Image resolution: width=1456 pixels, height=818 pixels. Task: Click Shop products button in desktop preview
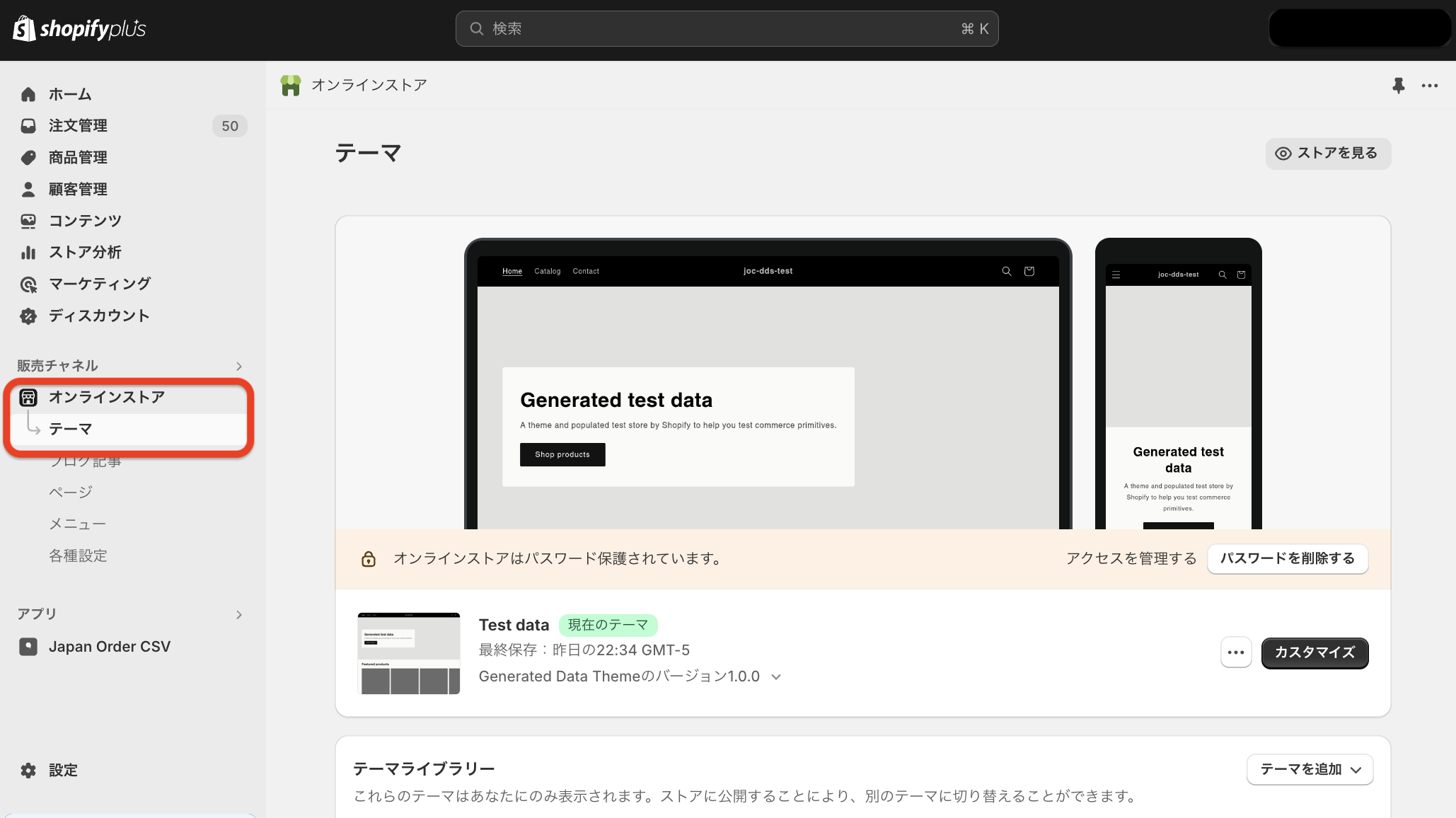click(x=562, y=454)
